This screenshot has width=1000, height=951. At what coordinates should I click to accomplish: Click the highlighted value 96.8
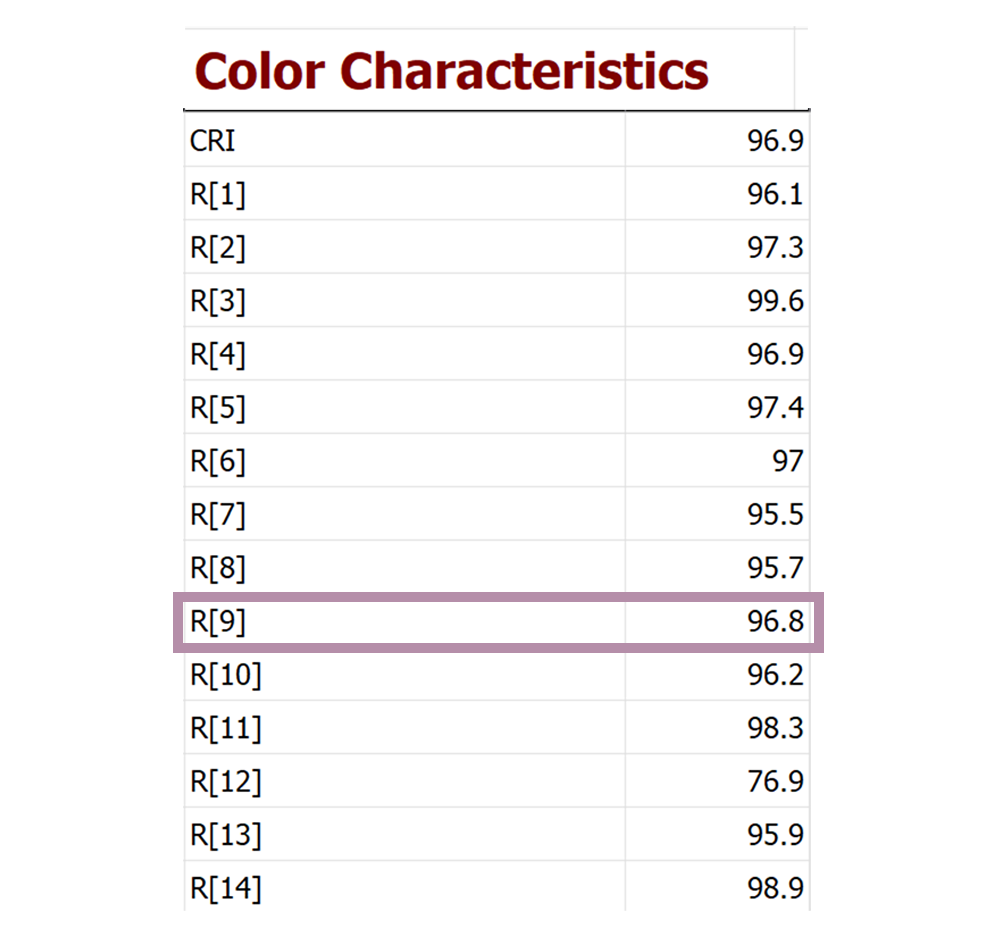tap(775, 622)
